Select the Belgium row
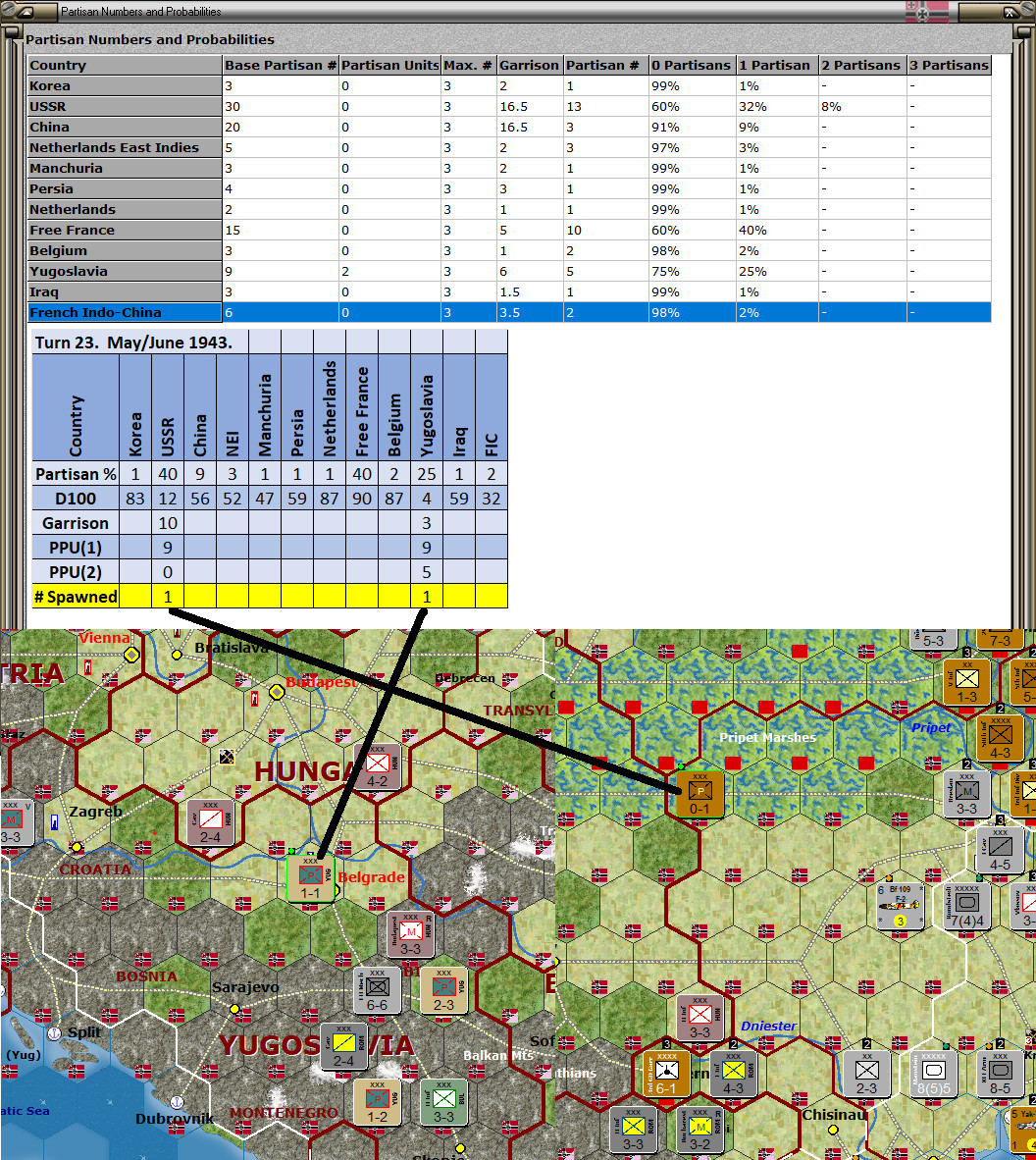 (509, 251)
